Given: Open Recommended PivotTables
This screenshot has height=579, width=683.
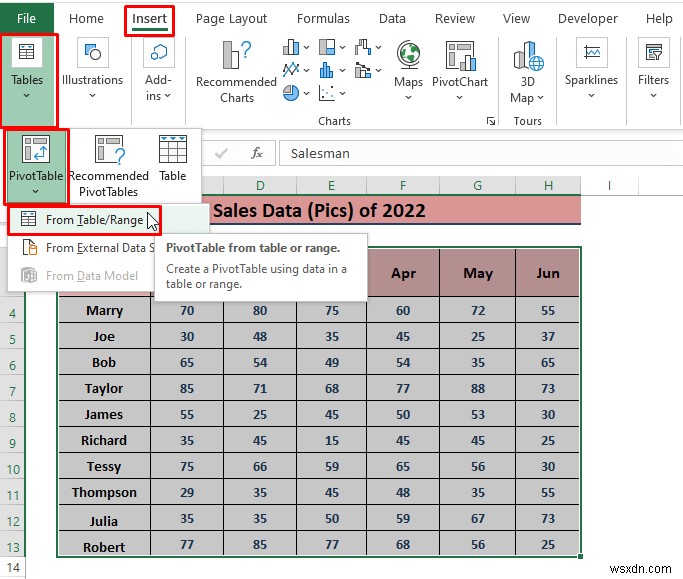Looking at the screenshot, I should click(x=109, y=166).
